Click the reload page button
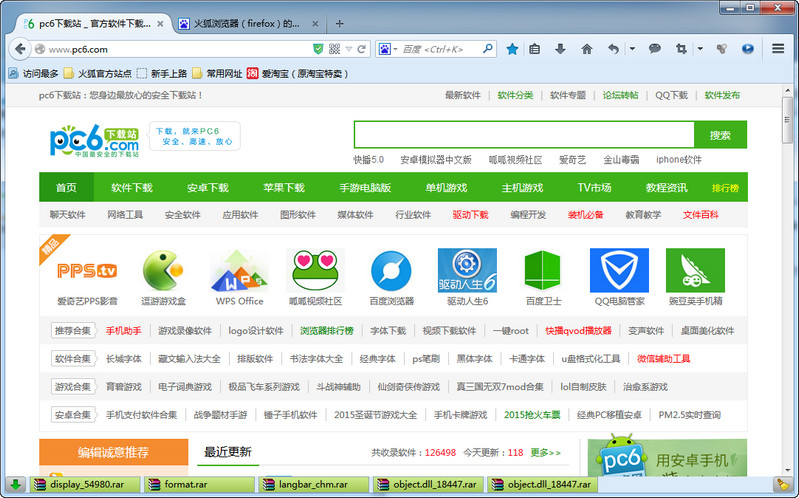The height and width of the screenshot is (498, 799). (362, 48)
